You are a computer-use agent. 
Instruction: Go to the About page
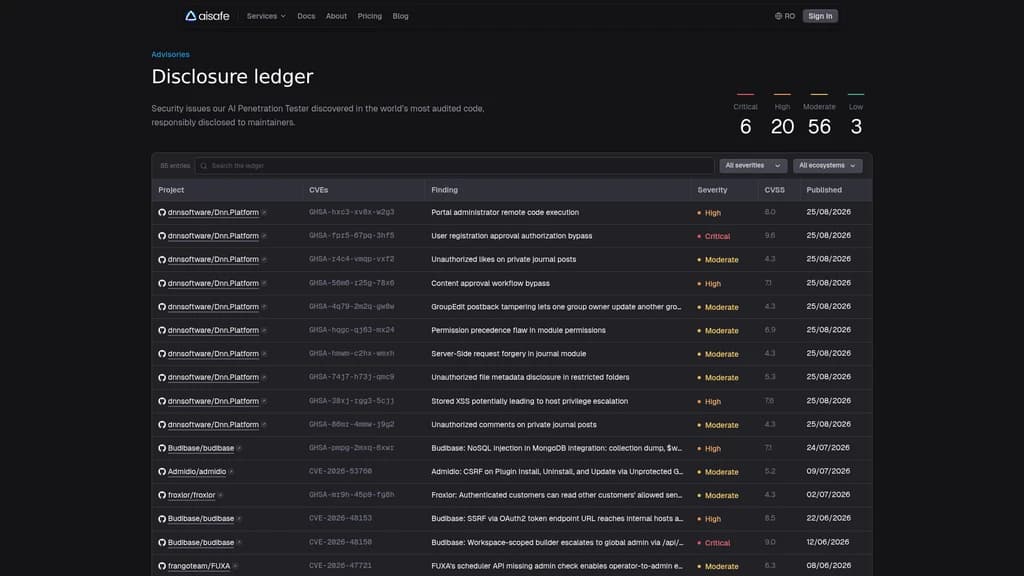tap(336, 16)
